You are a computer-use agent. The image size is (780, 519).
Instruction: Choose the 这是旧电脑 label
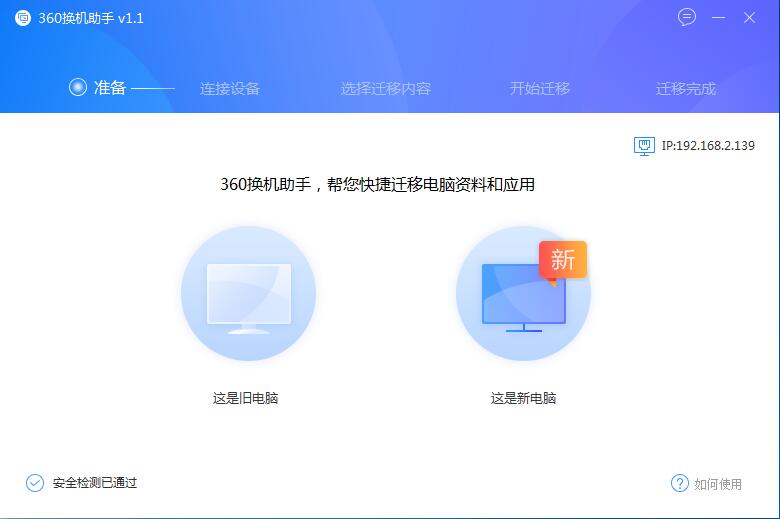click(x=245, y=398)
